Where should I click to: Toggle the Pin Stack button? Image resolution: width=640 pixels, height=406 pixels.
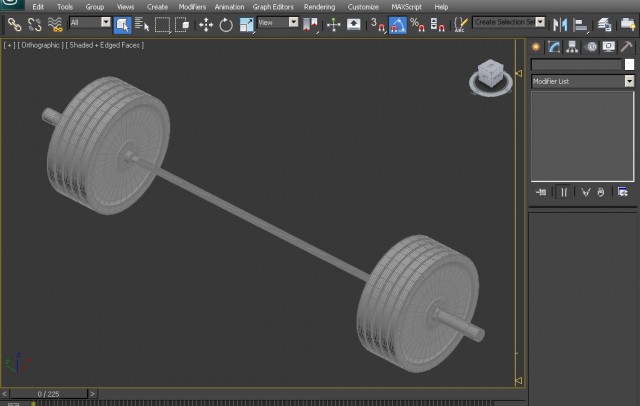(541, 192)
